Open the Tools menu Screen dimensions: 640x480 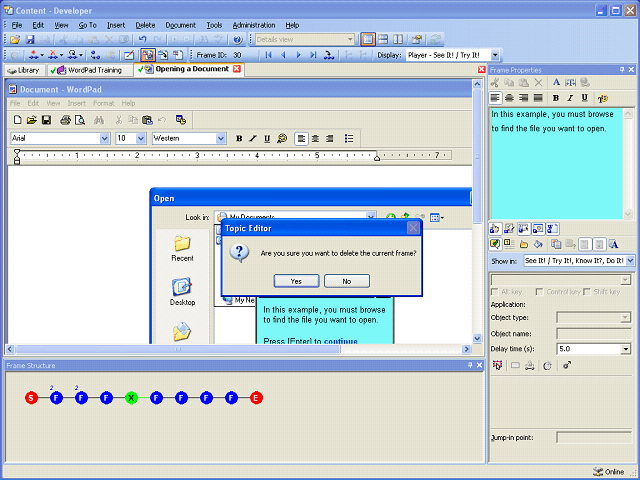[x=214, y=25]
